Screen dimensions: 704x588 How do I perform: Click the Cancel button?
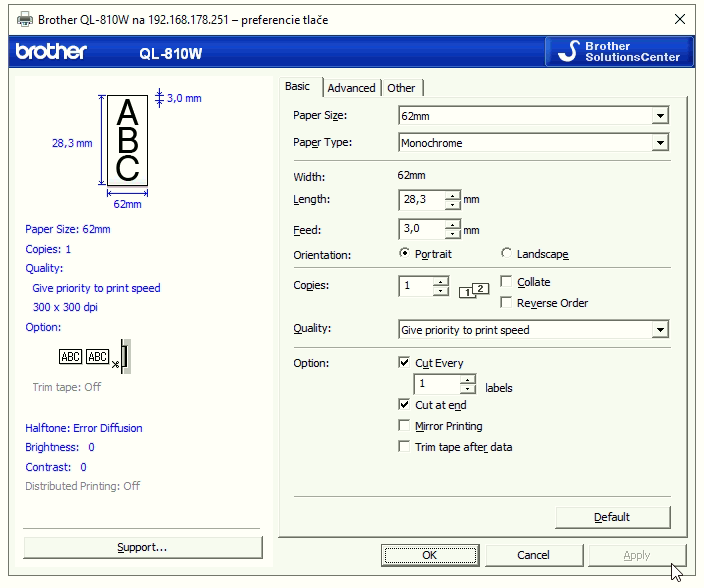pos(534,555)
